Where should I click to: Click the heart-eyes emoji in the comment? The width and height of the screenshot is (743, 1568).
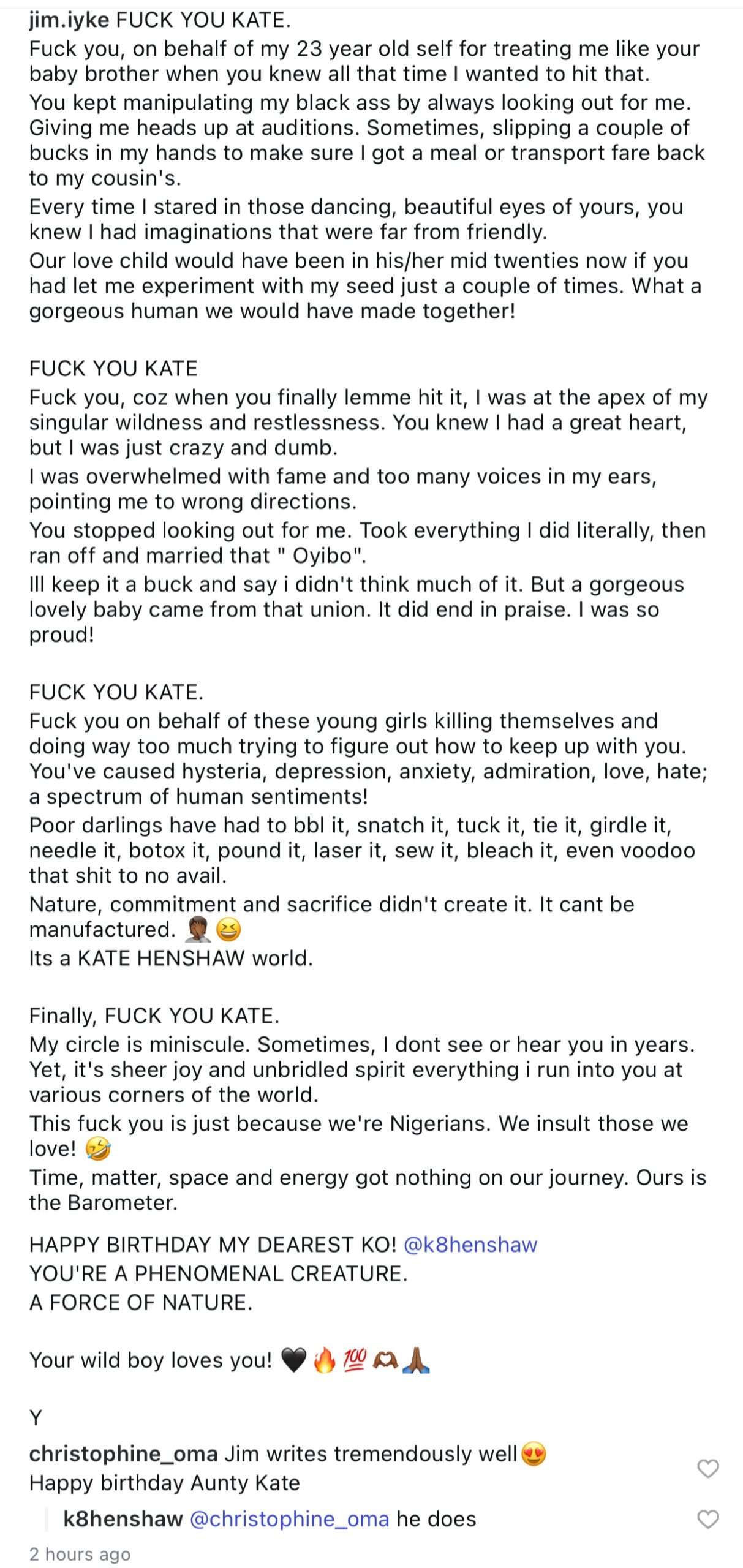tap(534, 1453)
